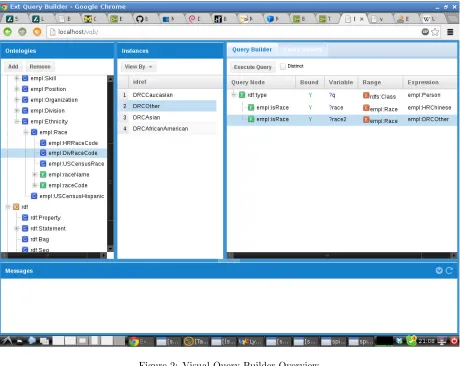Close the active browser tab
Image resolution: width=460 pixels, height=366 pixels.
point(361,19)
